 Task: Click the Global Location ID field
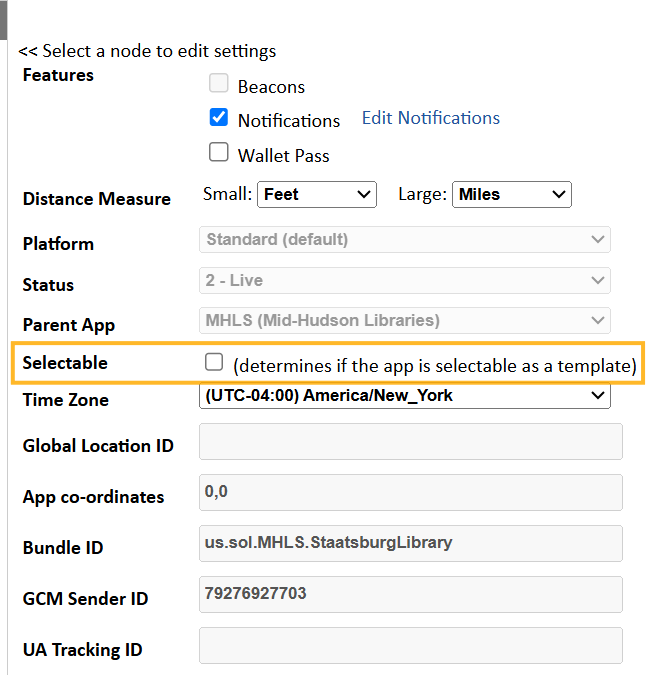(x=411, y=442)
